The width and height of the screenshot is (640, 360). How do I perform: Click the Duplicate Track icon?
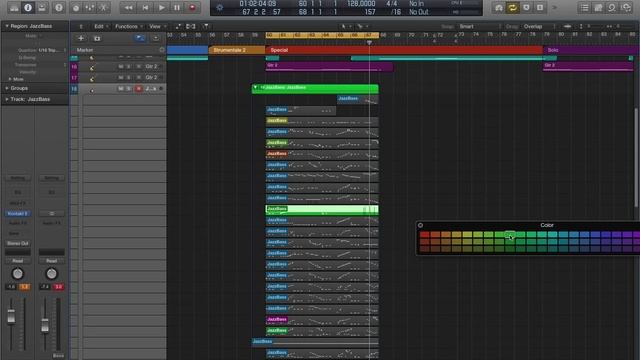click(97, 38)
